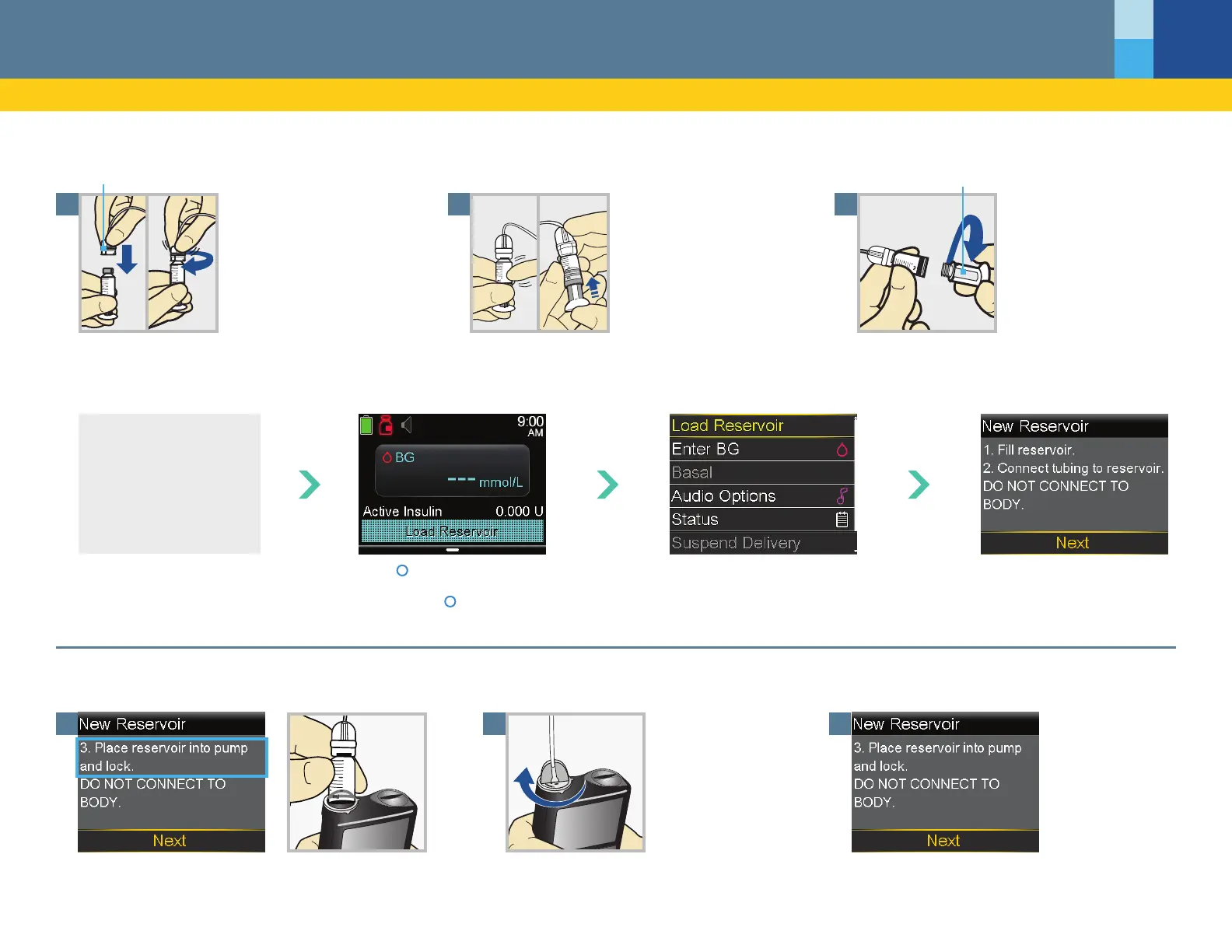Click the clipboard icon on Status row
1232x952 pixels.
[x=842, y=520]
